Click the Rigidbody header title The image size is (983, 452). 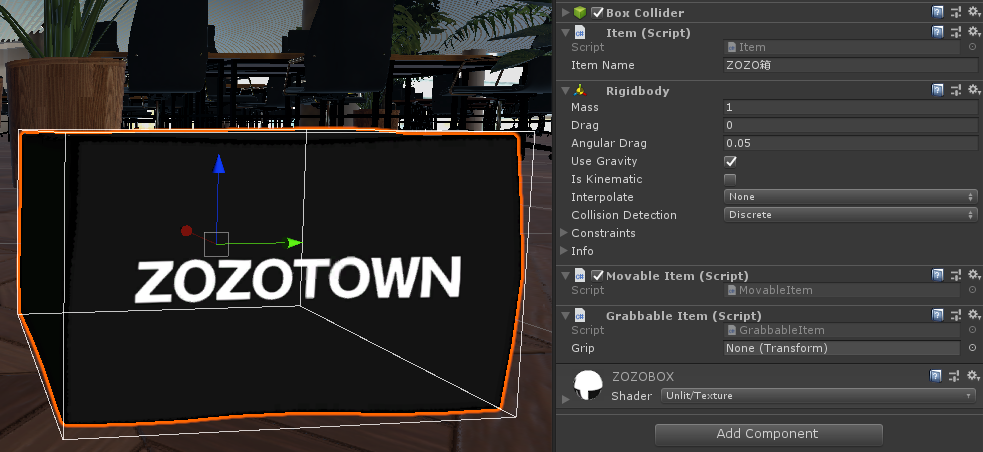click(x=638, y=91)
